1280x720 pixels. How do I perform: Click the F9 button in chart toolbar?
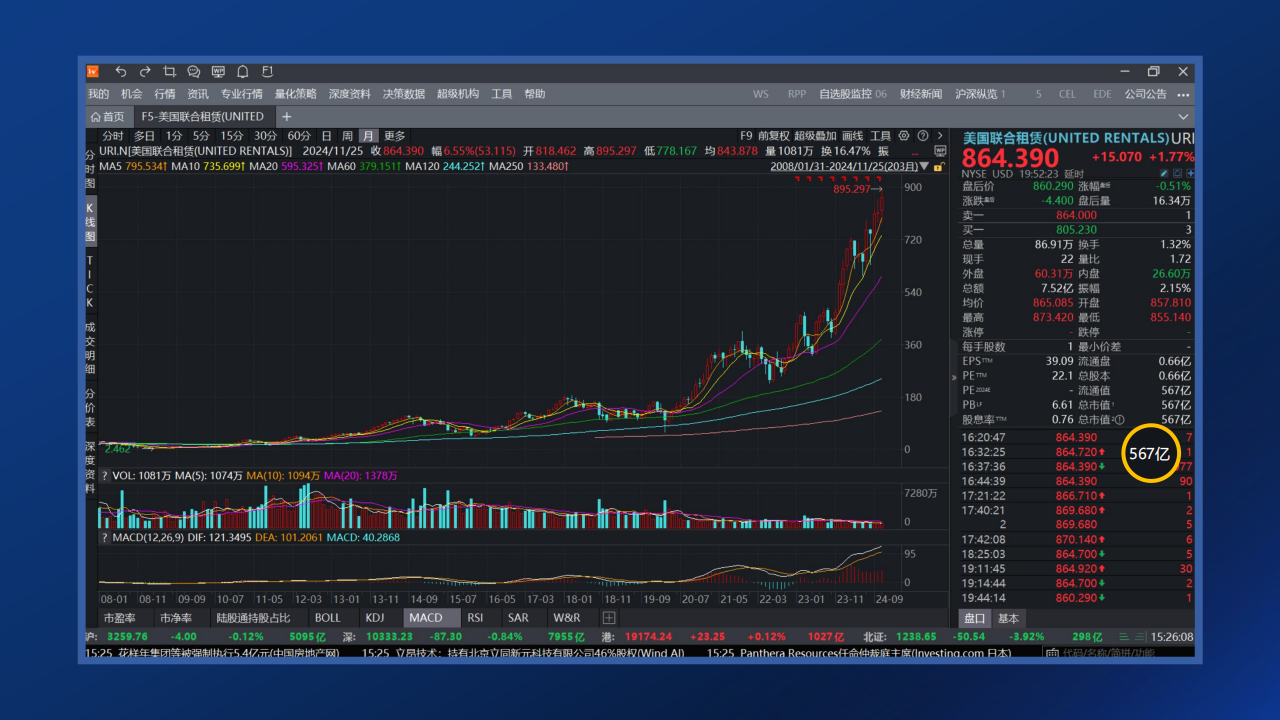point(746,136)
